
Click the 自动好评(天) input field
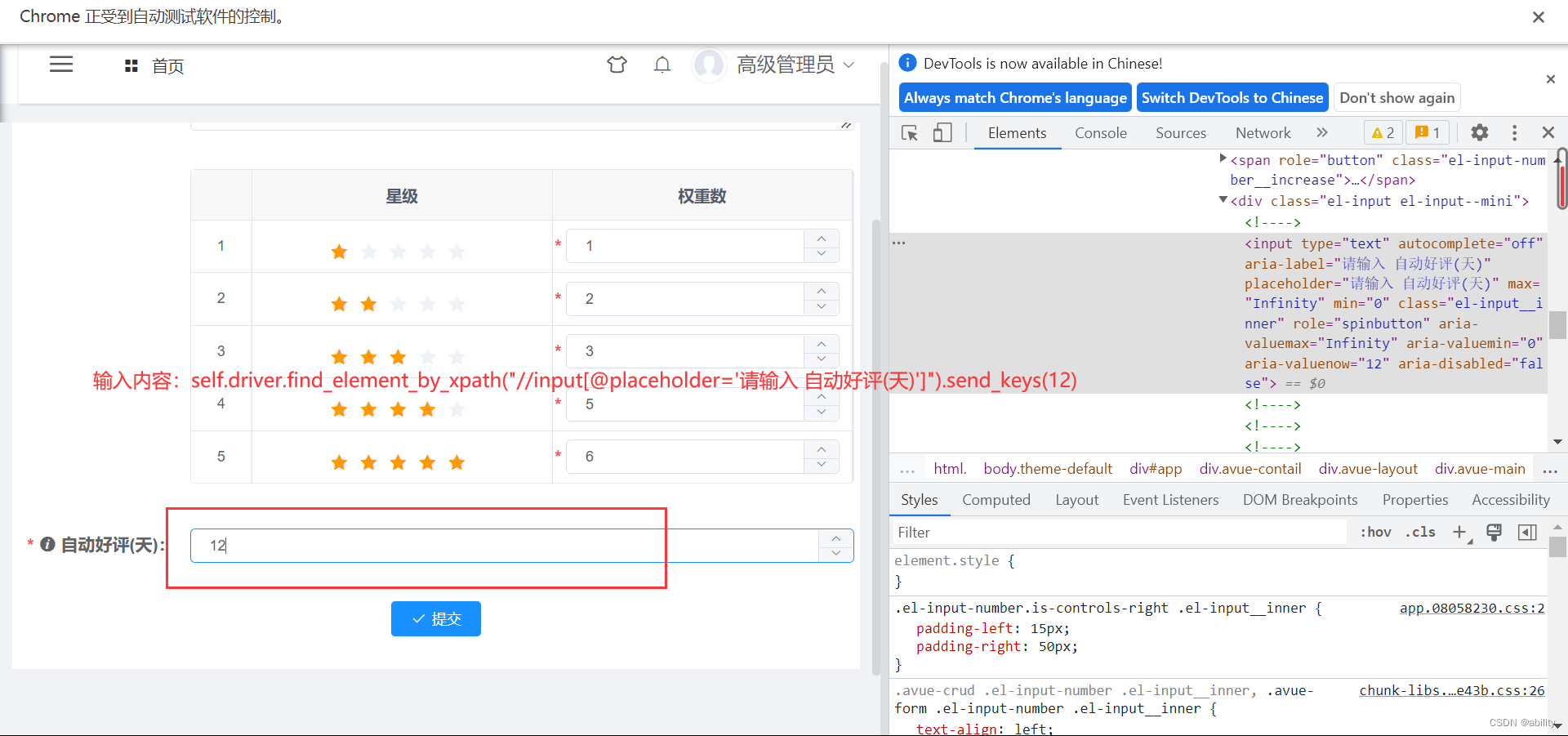504,546
